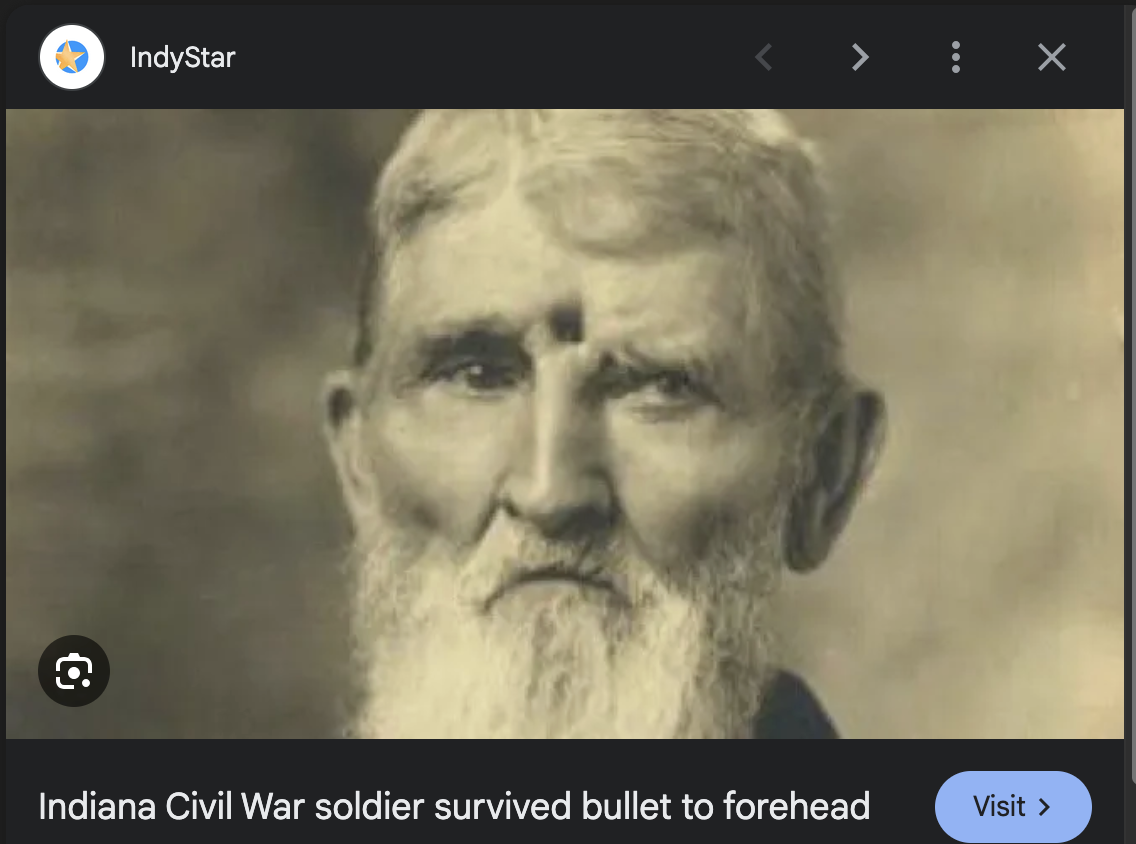Click the headline about the bullet to forehead
Viewport: 1136px width, 844px height.
click(x=454, y=806)
